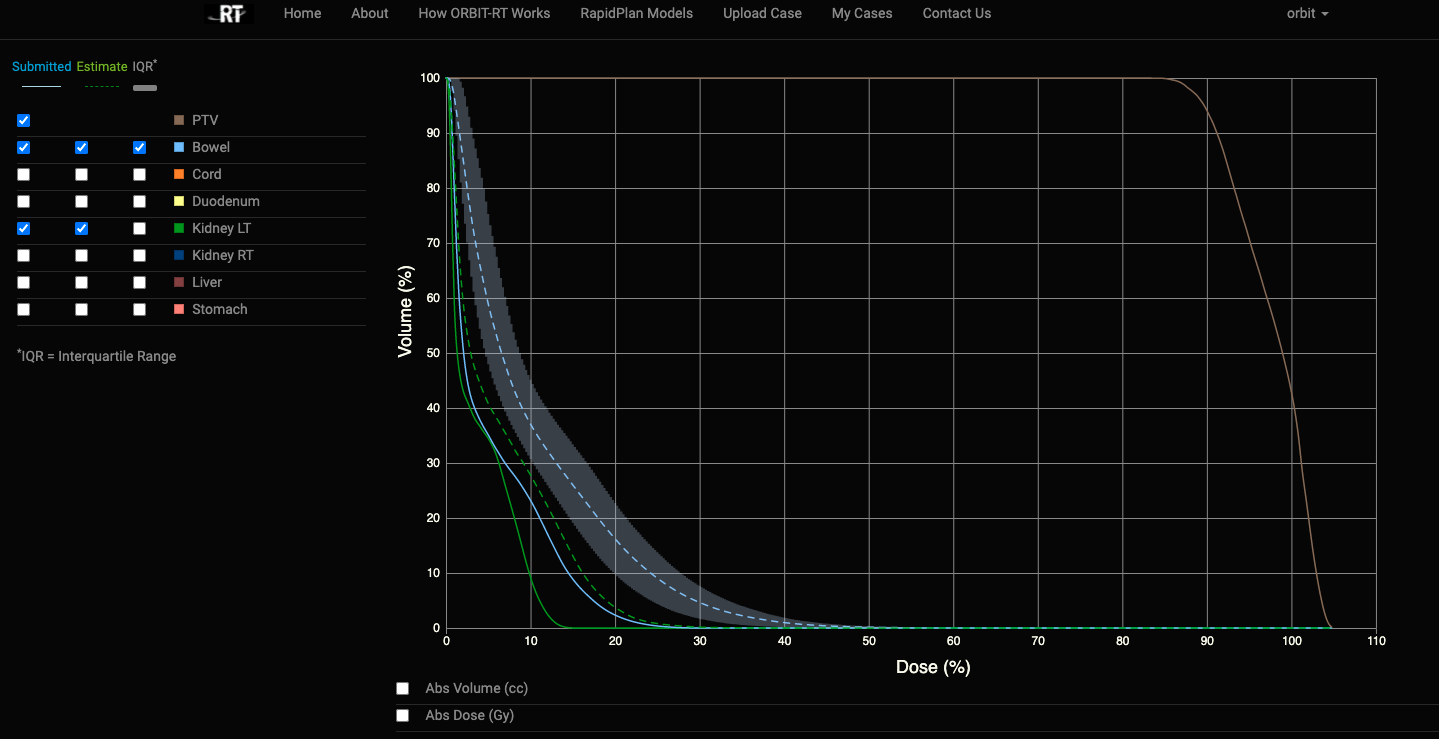Enable the Abs Volume (cc) checkbox
Screen dimensions: 1439x739
(403, 688)
